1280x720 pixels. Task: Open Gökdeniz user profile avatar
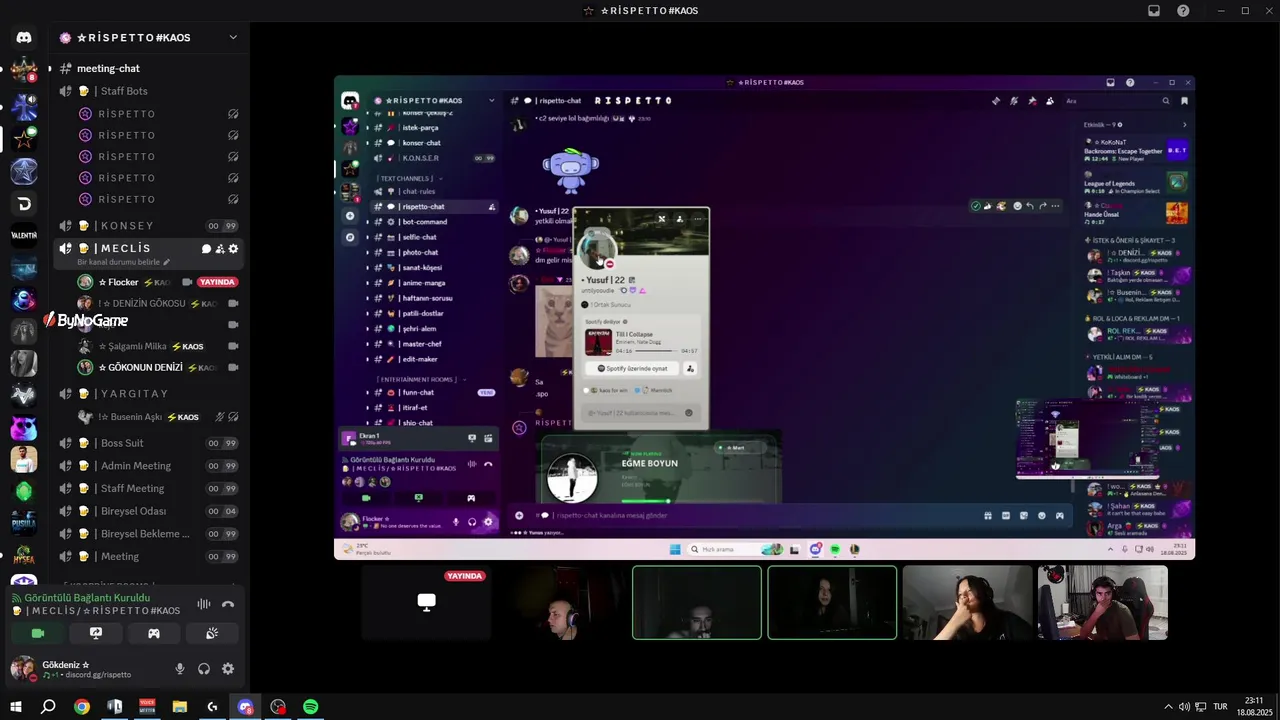tap(23, 669)
